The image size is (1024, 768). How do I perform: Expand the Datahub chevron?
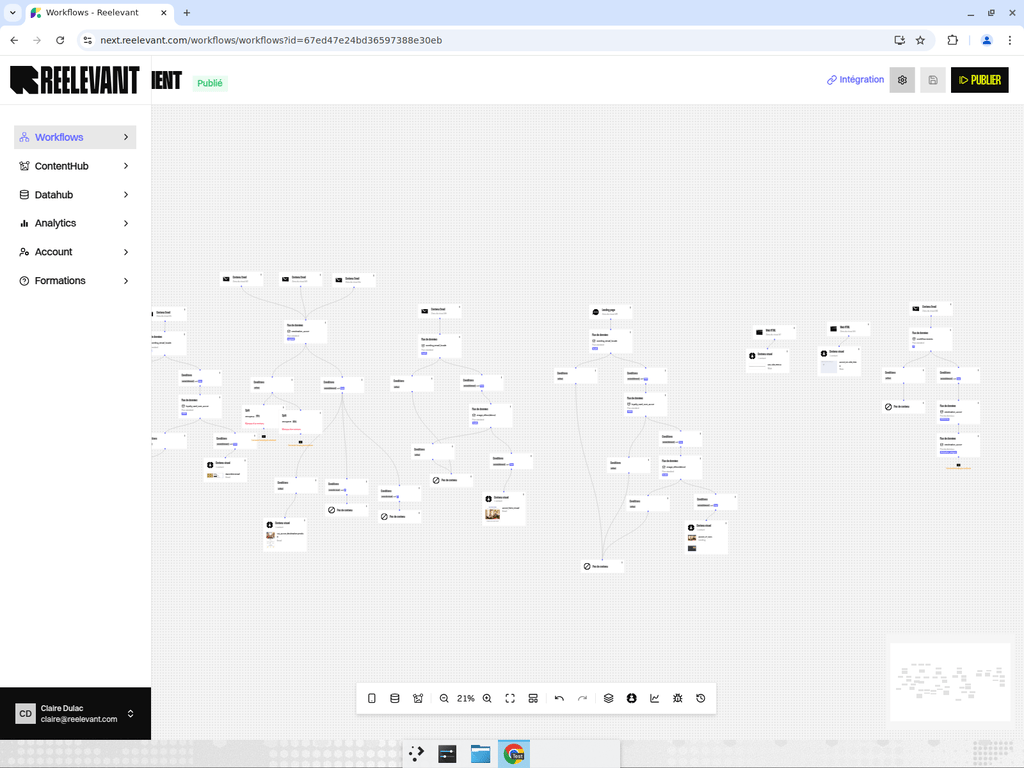[x=126, y=195]
